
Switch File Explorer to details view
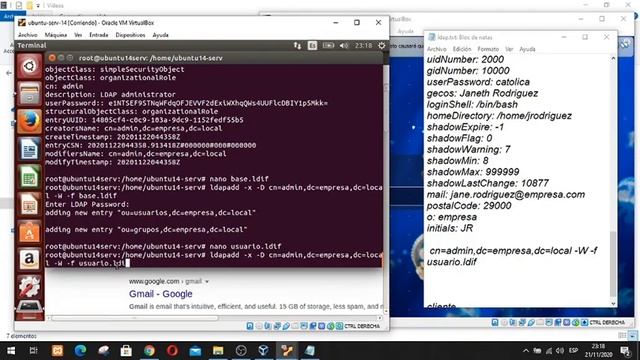[622, 336]
